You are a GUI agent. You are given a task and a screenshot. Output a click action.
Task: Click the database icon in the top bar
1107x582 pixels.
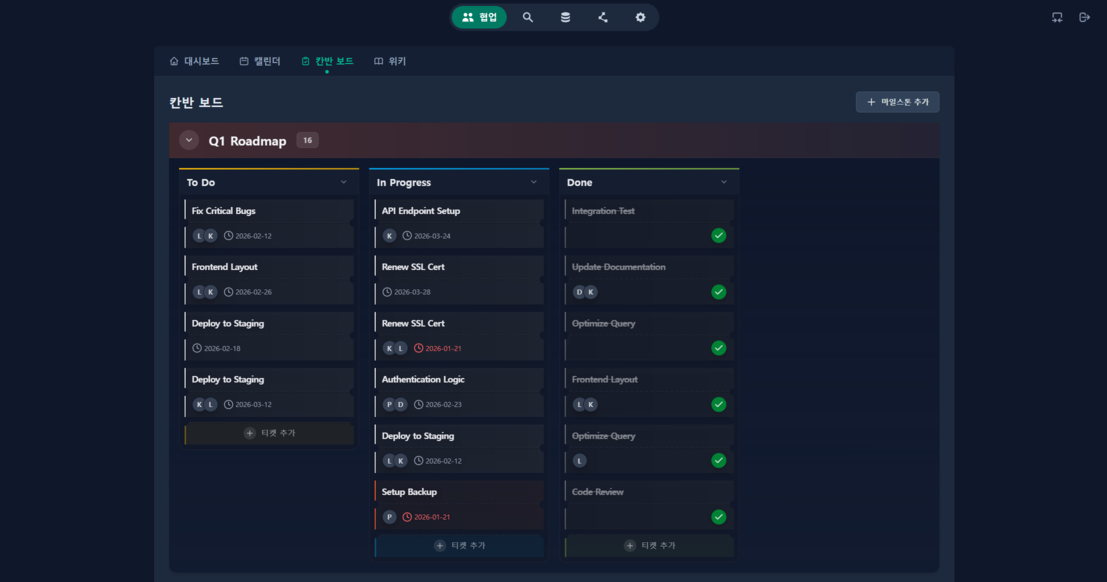[565, 17]
